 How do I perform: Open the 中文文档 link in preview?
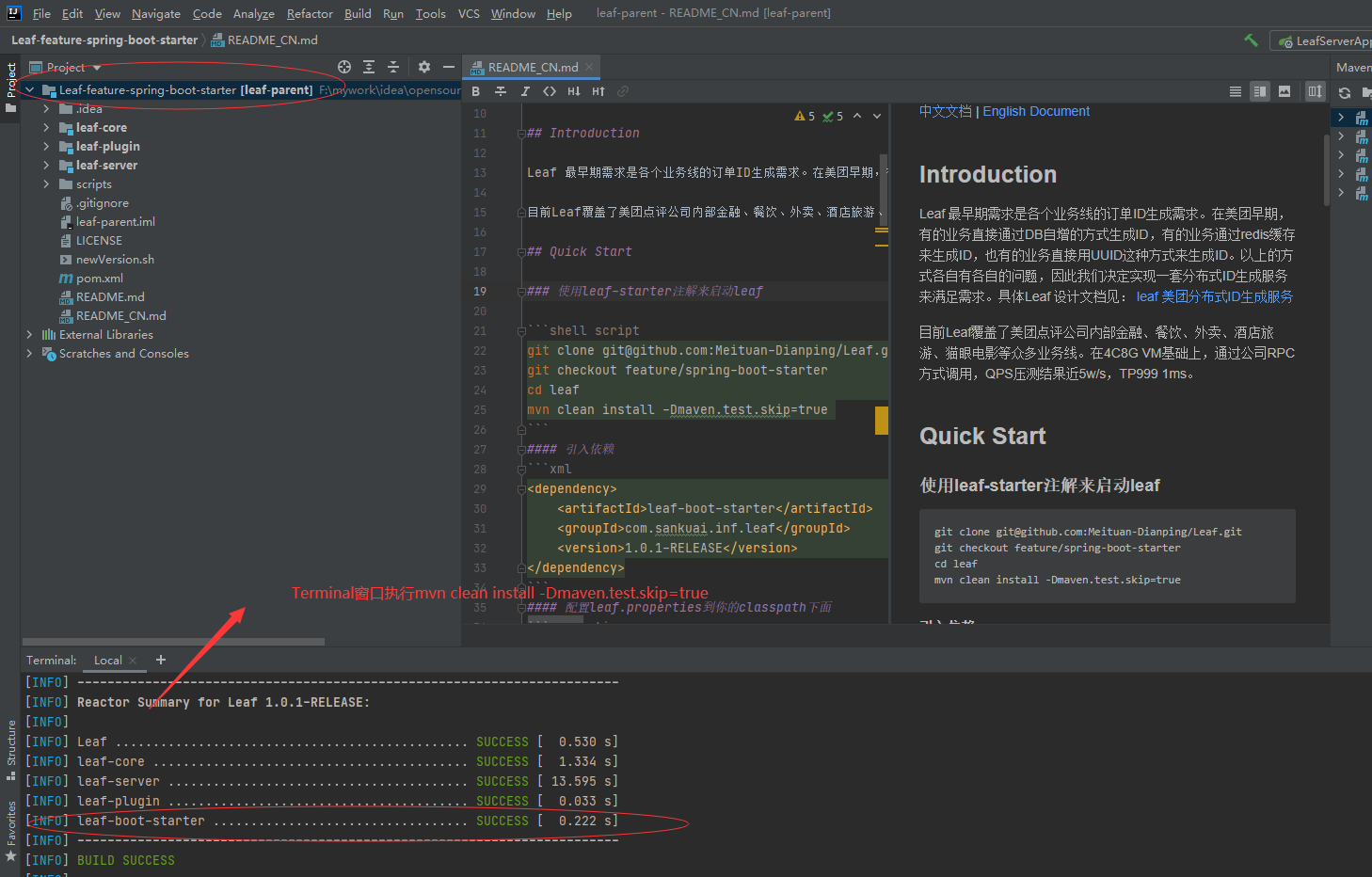[945, 111]
